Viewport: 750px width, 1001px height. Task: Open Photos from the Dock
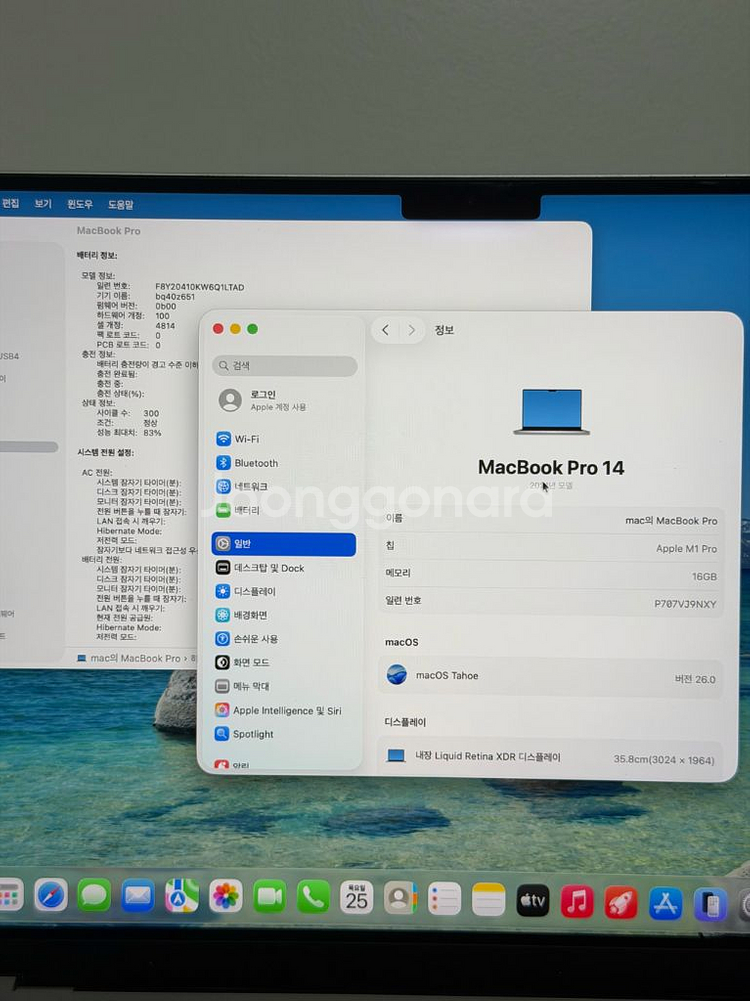[x=225, y=896]
